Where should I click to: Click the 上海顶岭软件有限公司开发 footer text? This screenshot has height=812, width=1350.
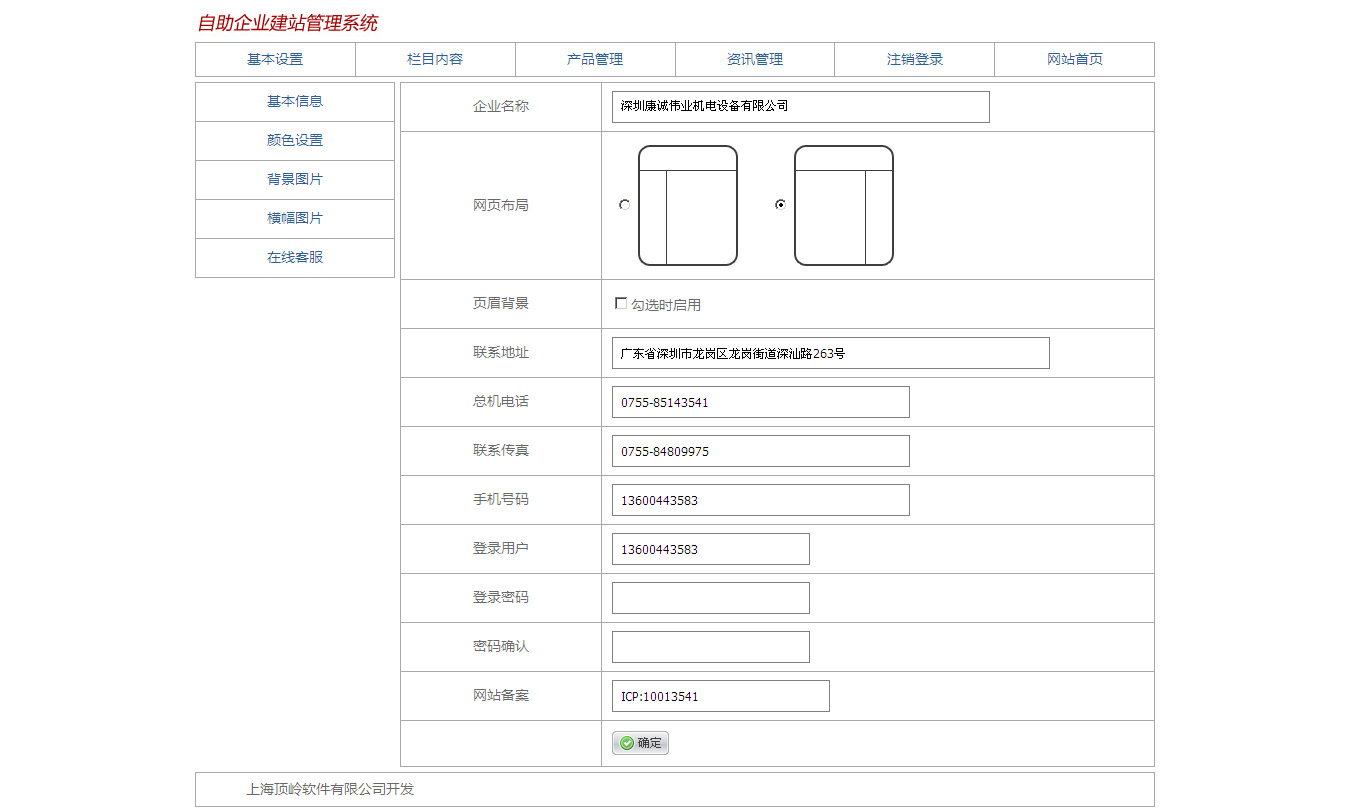330,789
